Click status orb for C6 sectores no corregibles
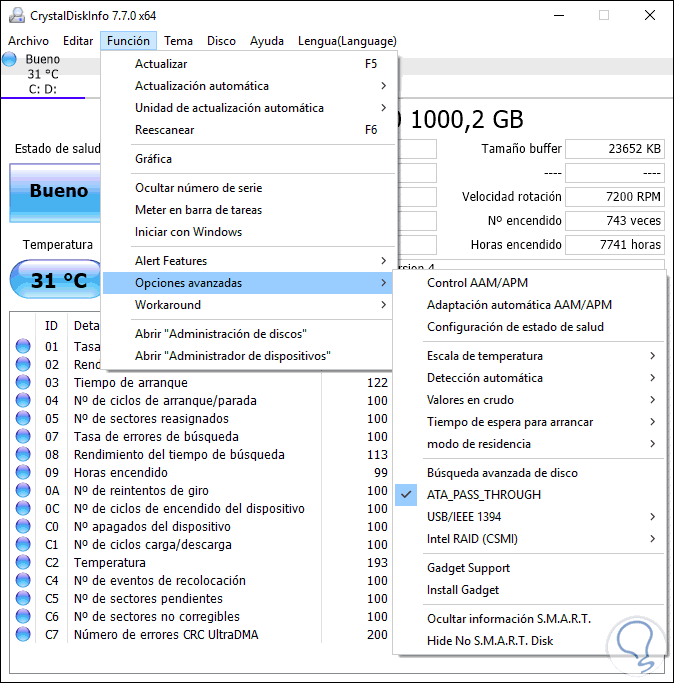Viewport: 674px width, 683px height. 23,616
